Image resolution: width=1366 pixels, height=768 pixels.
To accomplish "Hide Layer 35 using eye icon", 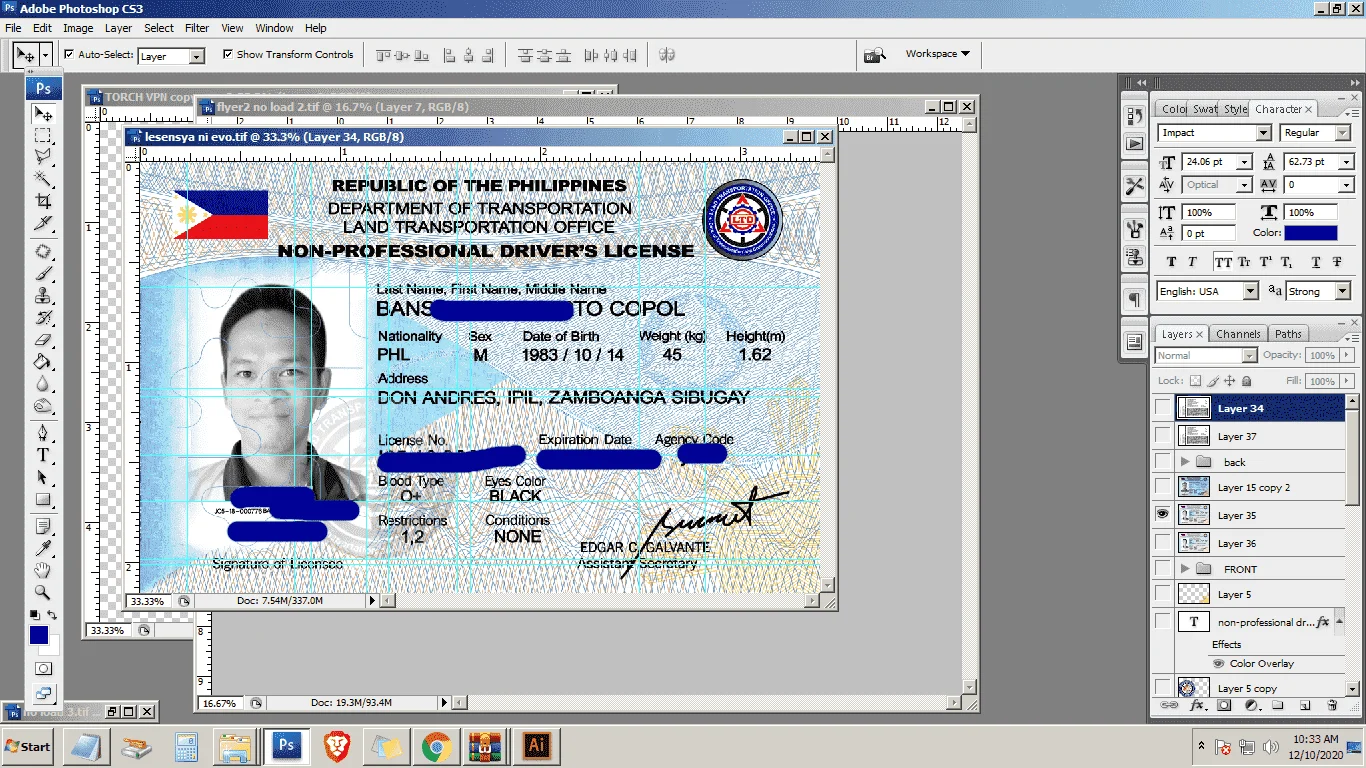I will point(1162,514).
